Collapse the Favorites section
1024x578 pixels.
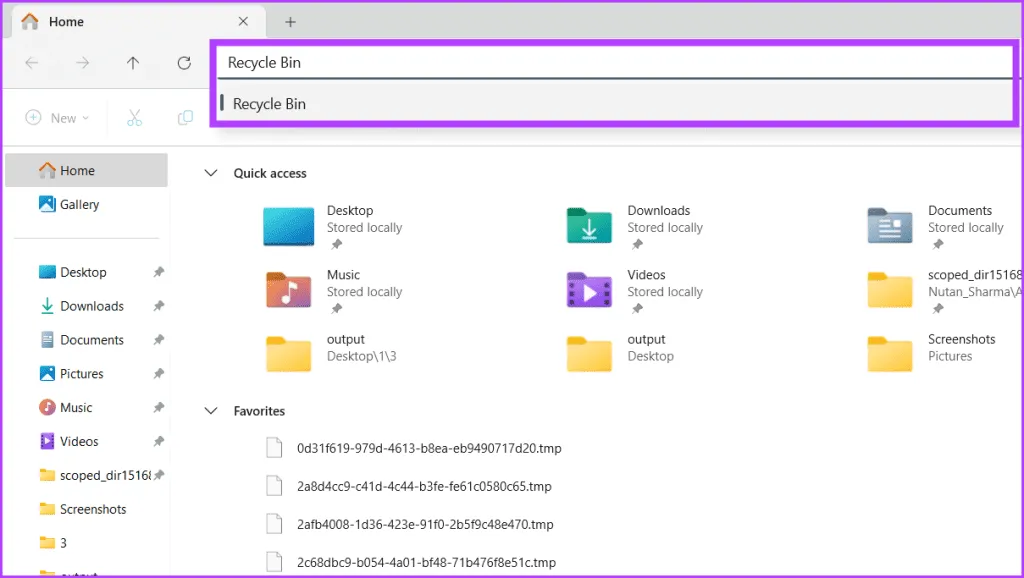[x=210, y=411]
